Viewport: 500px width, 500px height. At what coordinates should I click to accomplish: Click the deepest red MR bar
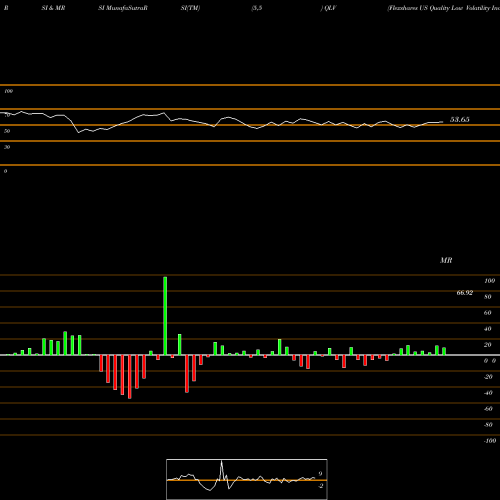[130, 377]
